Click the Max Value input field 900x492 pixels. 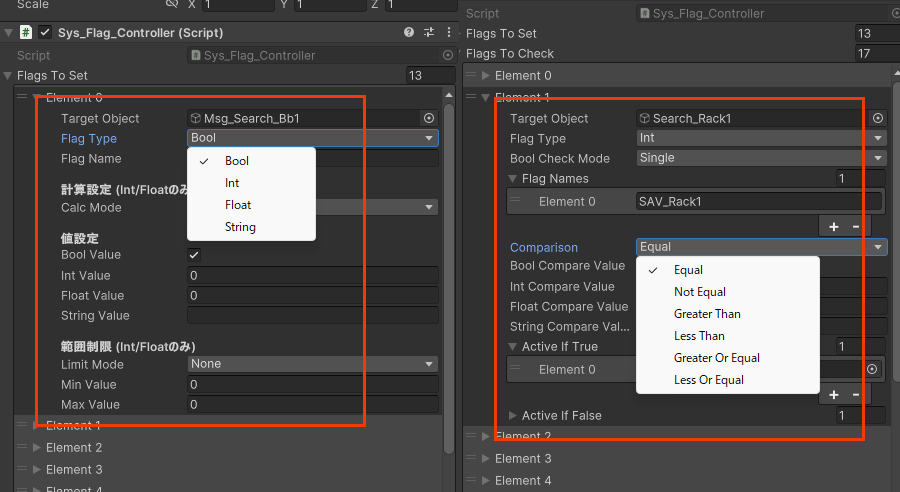[313, 405]
